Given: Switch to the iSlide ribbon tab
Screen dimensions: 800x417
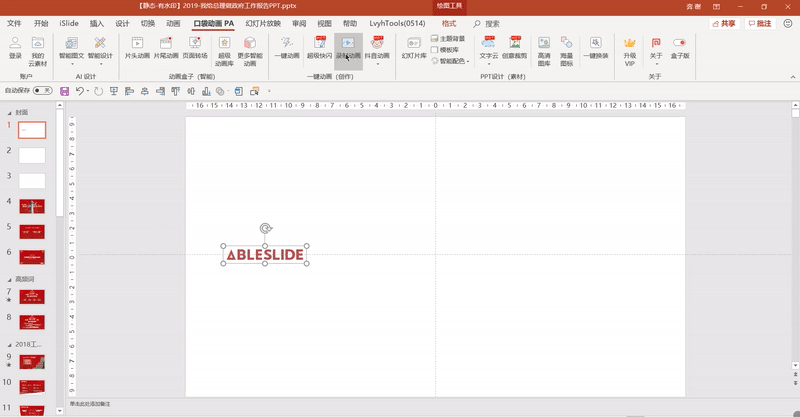Looking at the screenshot, I should pos(69,22).
